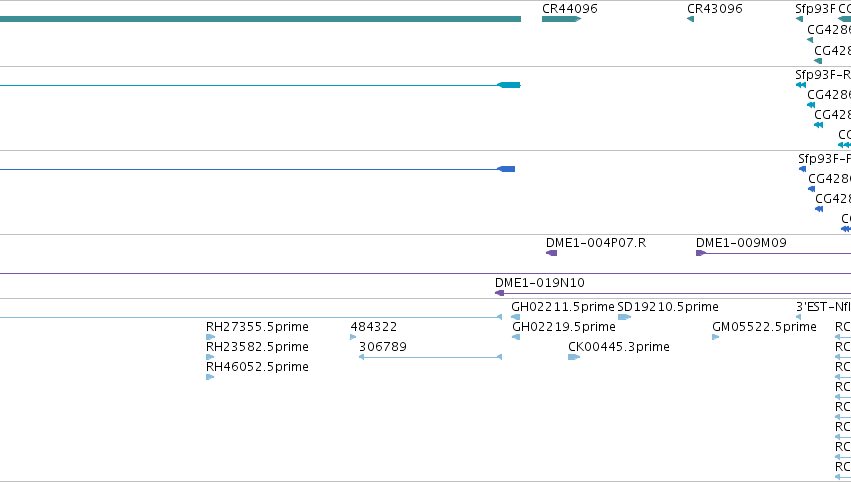Click the 306789 feature label

383,347
